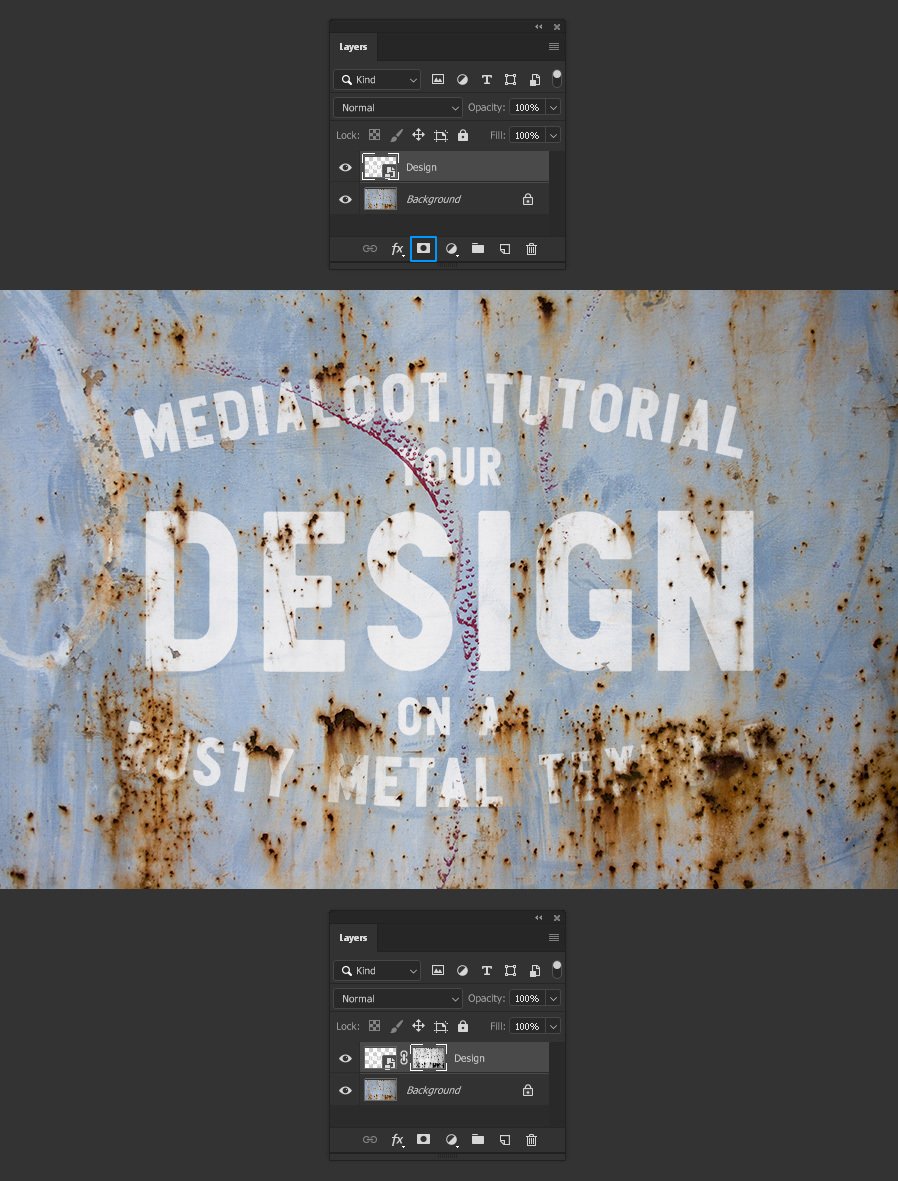This screenshot has width=898, height=1181.
Task: Lock position in the bottom Layers panel
Action: click(x=418, y=1027)
